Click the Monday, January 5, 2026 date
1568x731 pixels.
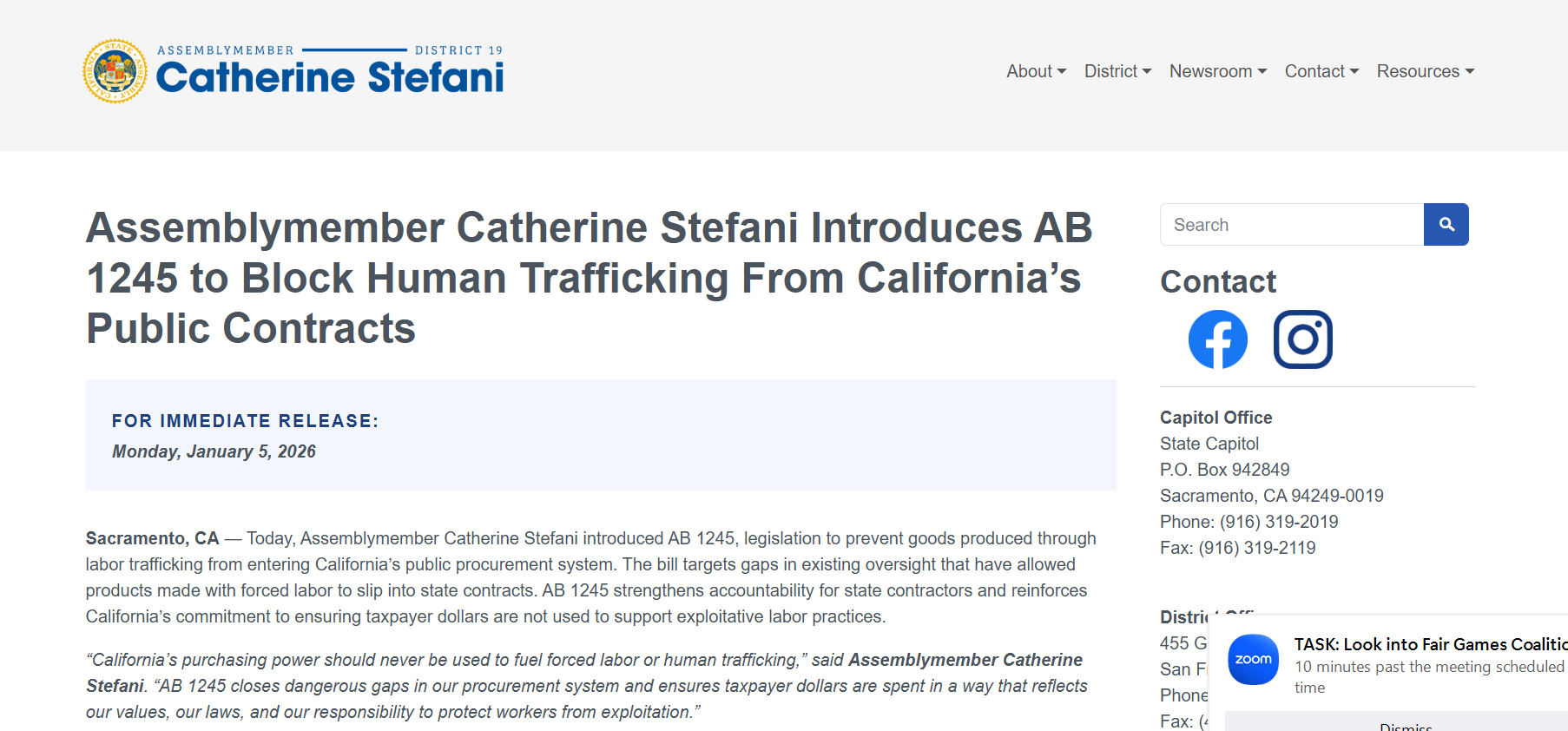click(x=214, y=451)
